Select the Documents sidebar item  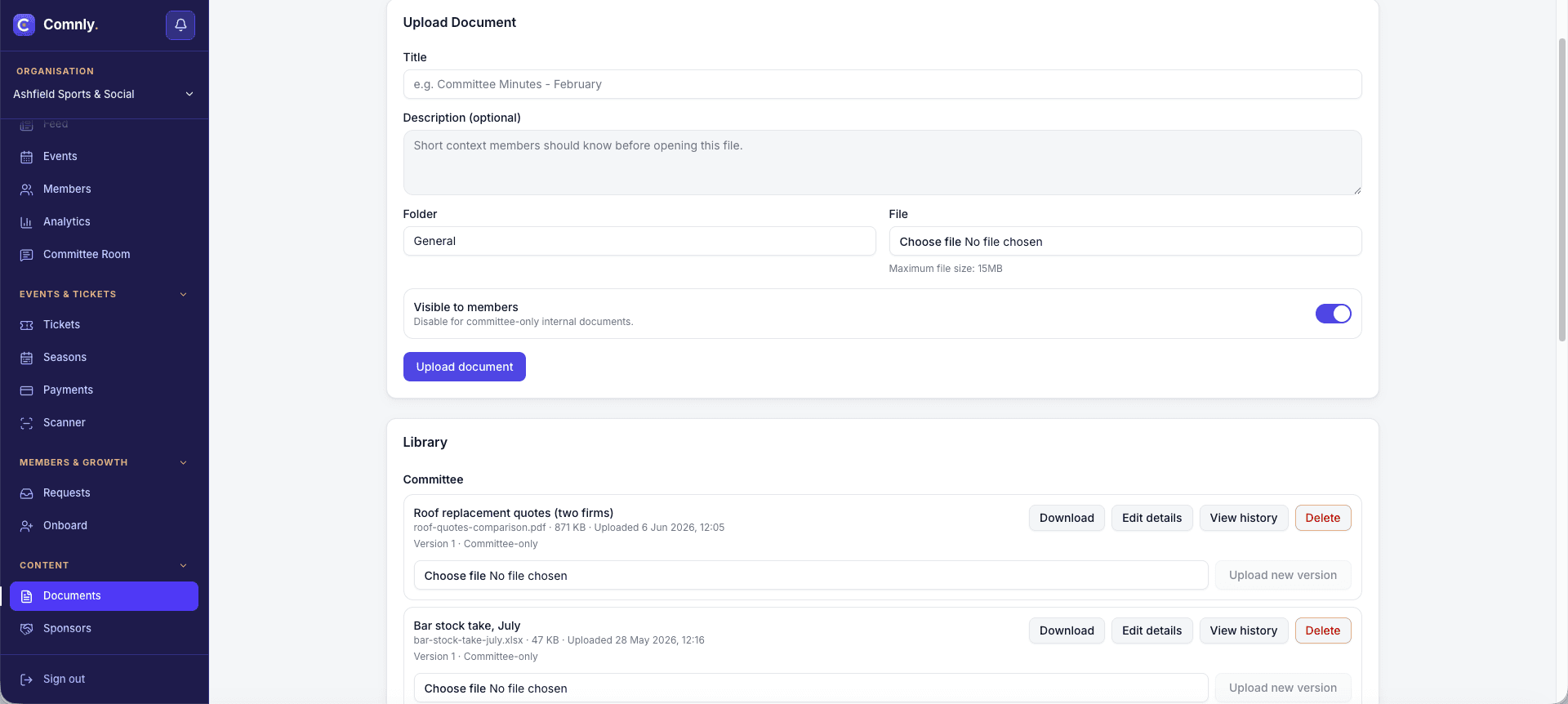click(104, 596)
